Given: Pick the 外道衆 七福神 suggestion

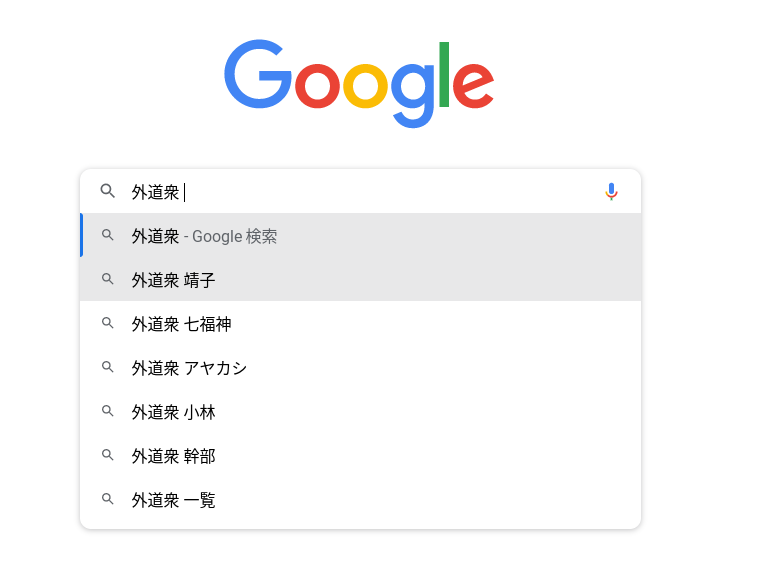Looking at the screenshot, I should tap(181, 324).
